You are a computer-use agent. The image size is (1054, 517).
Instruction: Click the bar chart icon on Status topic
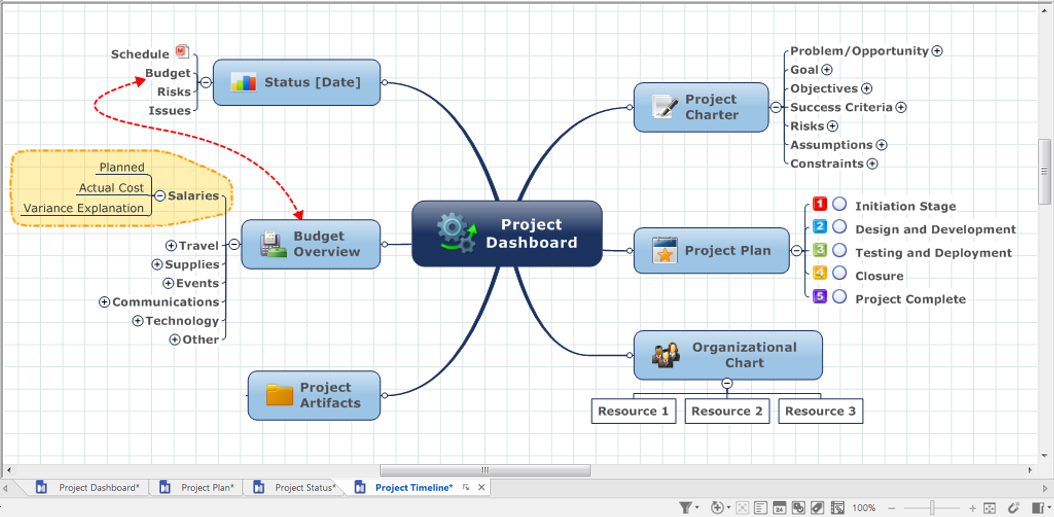243,82
